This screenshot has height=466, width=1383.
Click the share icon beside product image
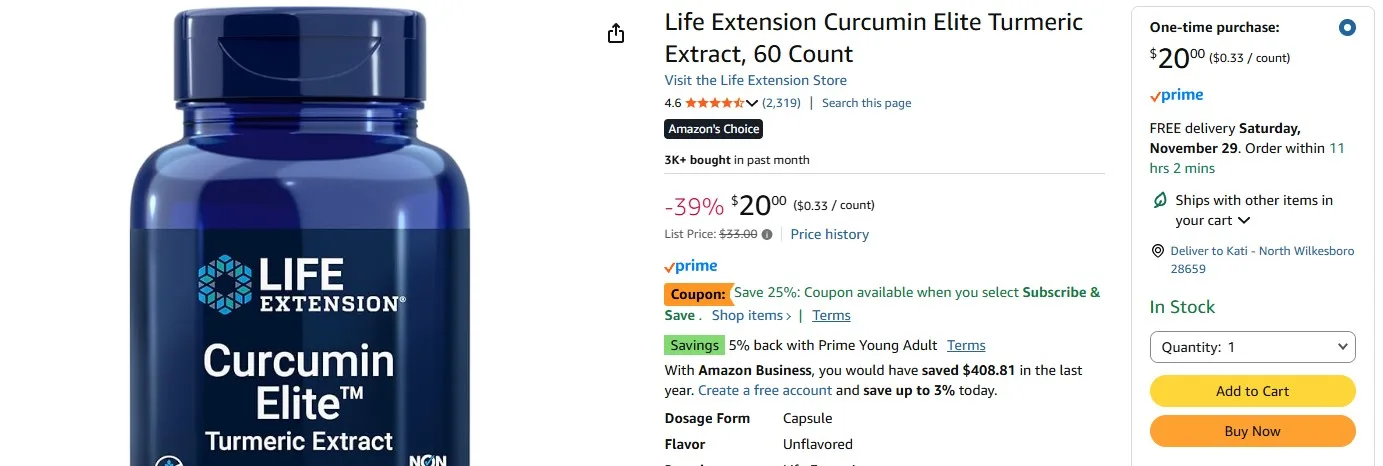pyautogui.click(x=616, y=34)
